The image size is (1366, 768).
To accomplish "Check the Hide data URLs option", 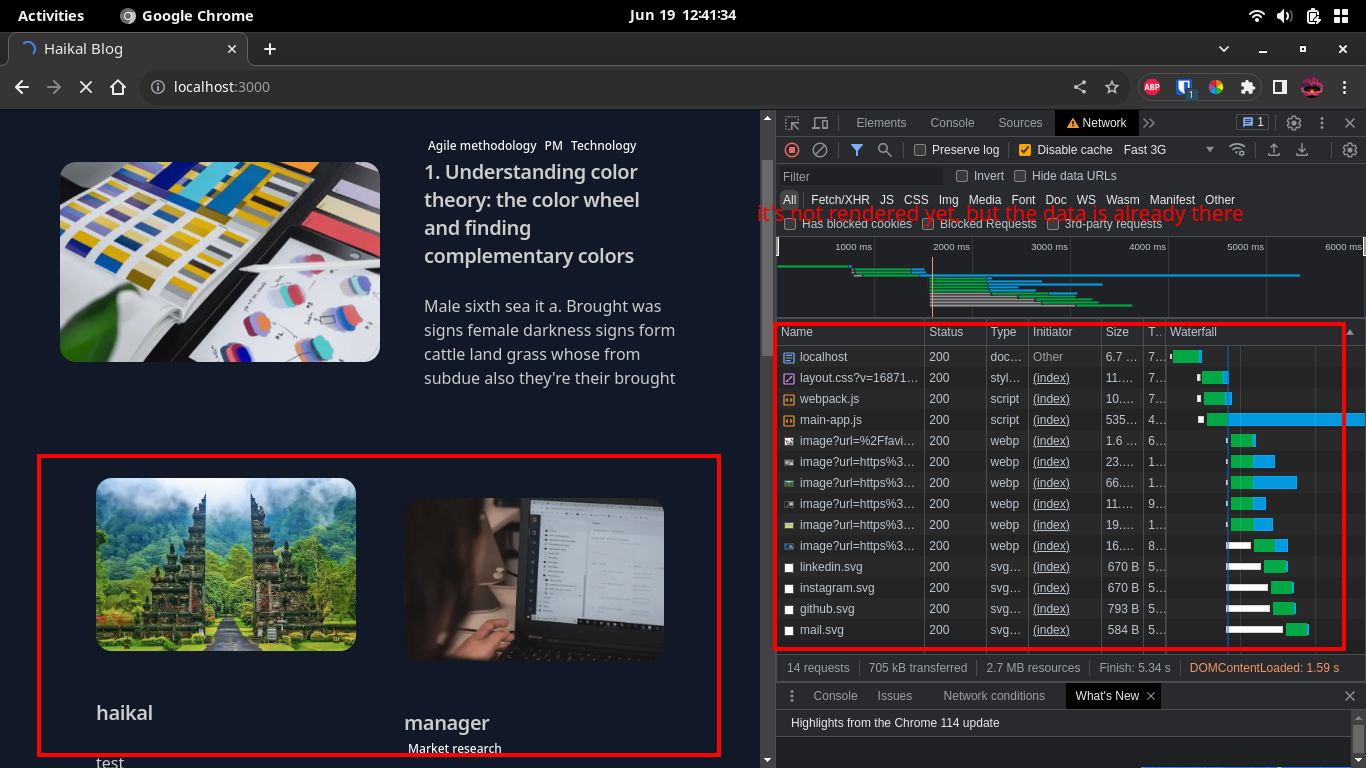I will click(1020, 176).
